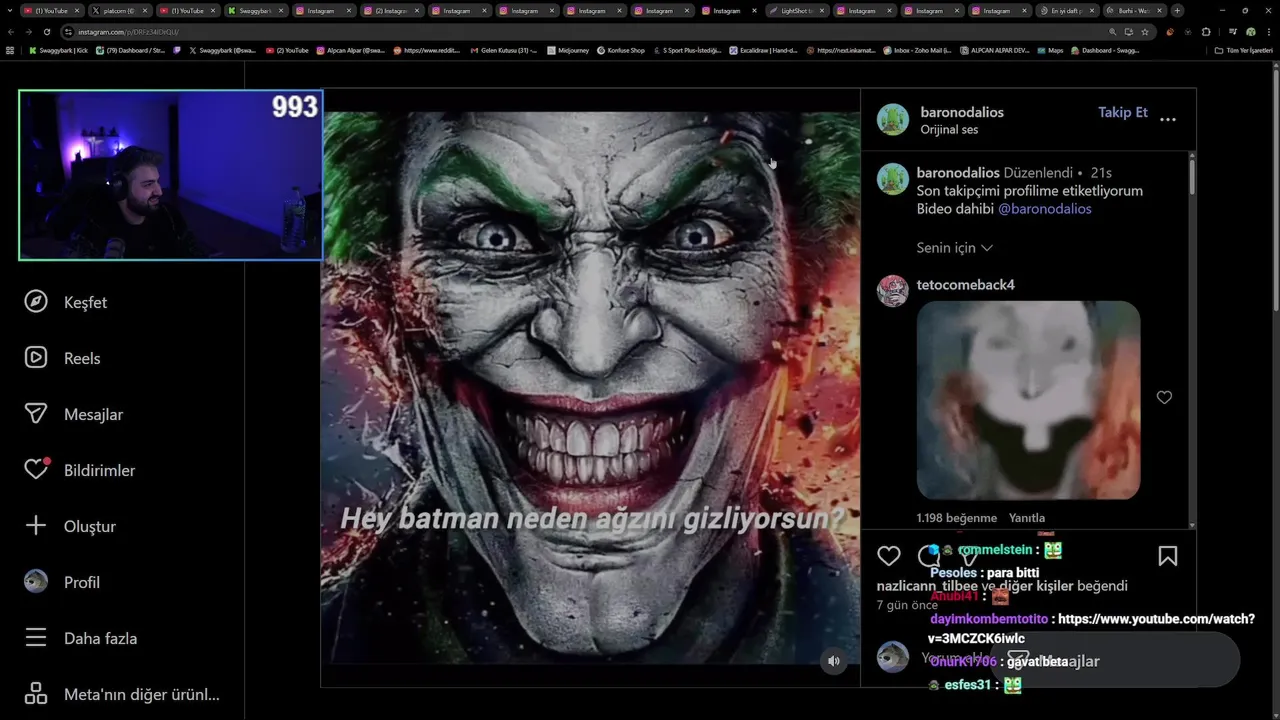The width and height of the screenshot is (1280, 720).
Task: Save post with bookmark icon
Action: [1167, 556]
